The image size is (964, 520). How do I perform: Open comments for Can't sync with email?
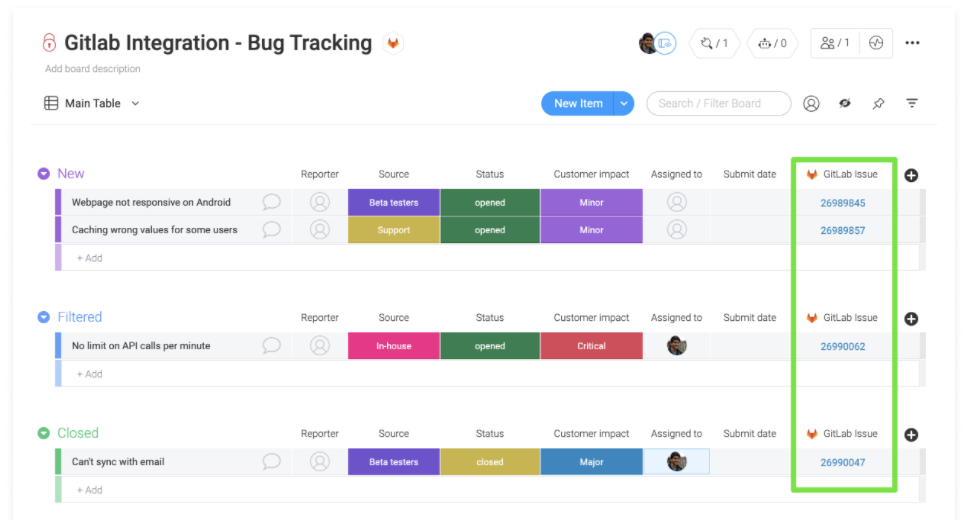(x=271, y=462)
